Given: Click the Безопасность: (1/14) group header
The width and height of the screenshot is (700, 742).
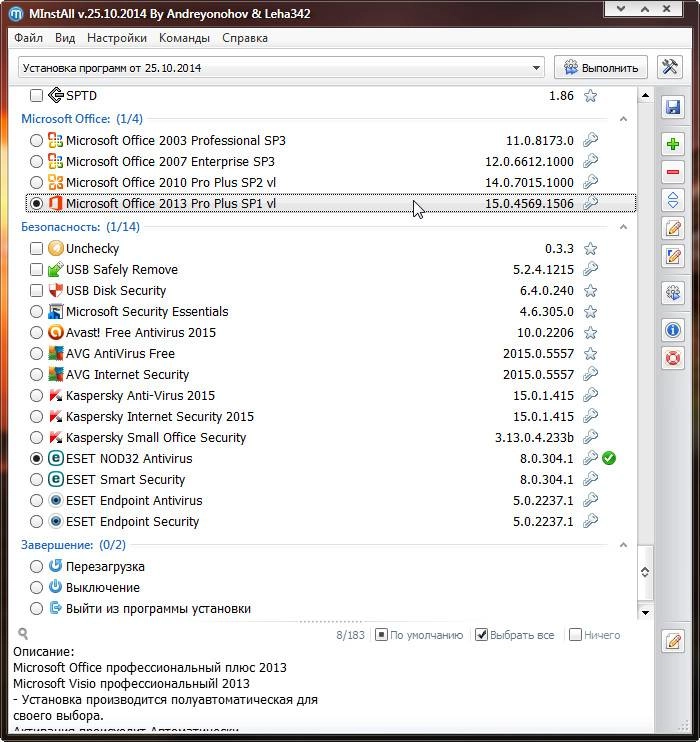Looking at the screenshot, I should coord(80,227).
